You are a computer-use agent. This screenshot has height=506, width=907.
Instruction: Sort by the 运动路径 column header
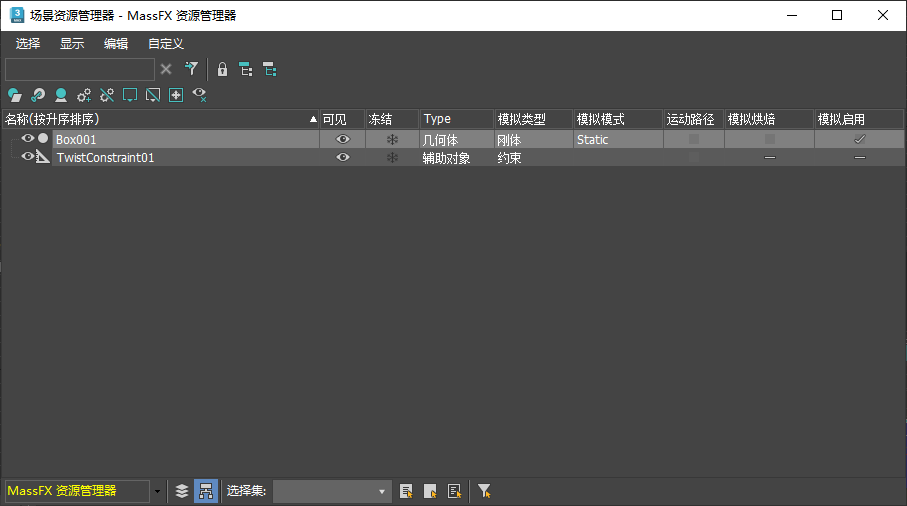(x=694, y=119)
